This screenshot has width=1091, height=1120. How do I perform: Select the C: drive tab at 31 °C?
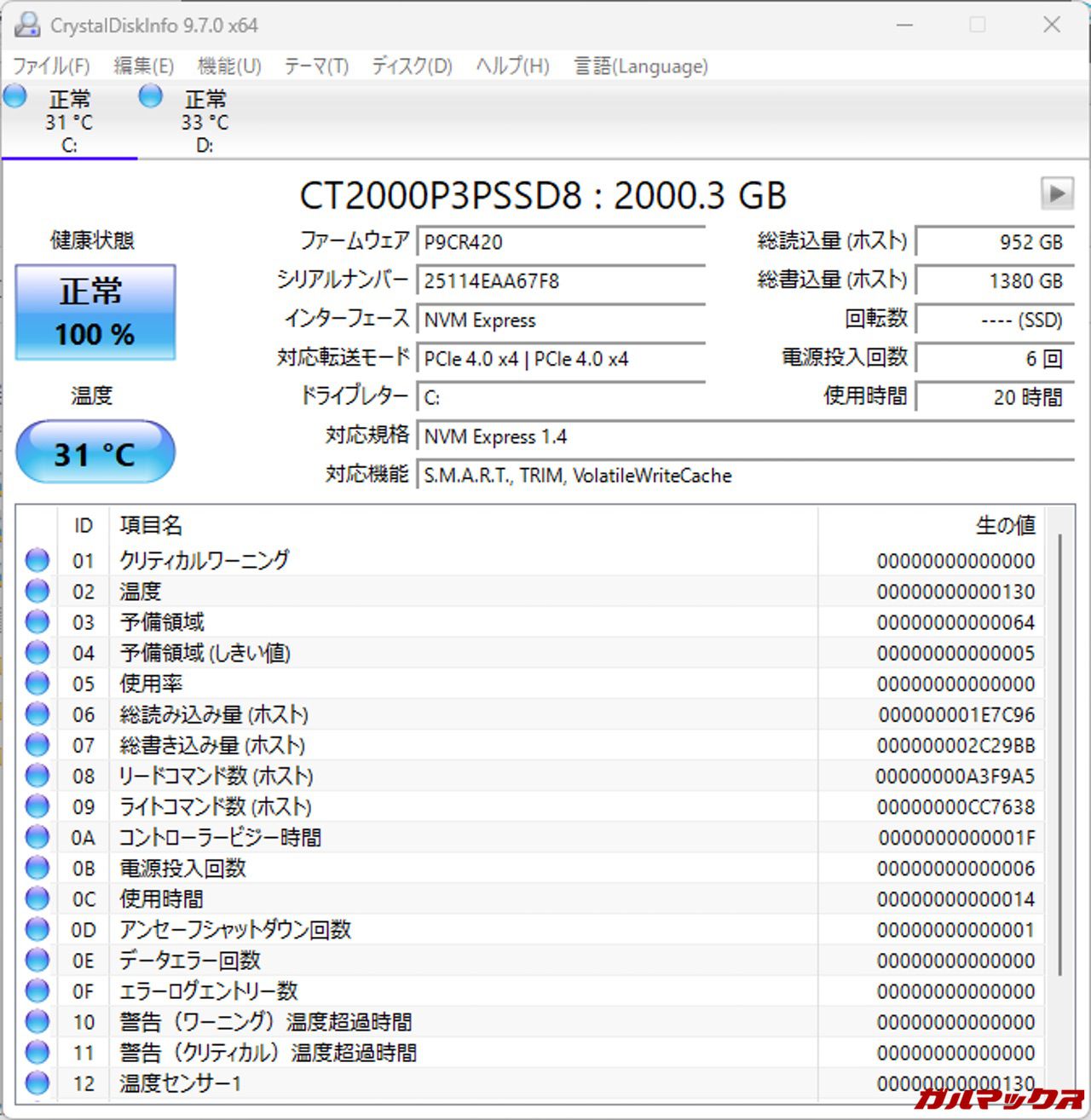click(x=69, y=120)
